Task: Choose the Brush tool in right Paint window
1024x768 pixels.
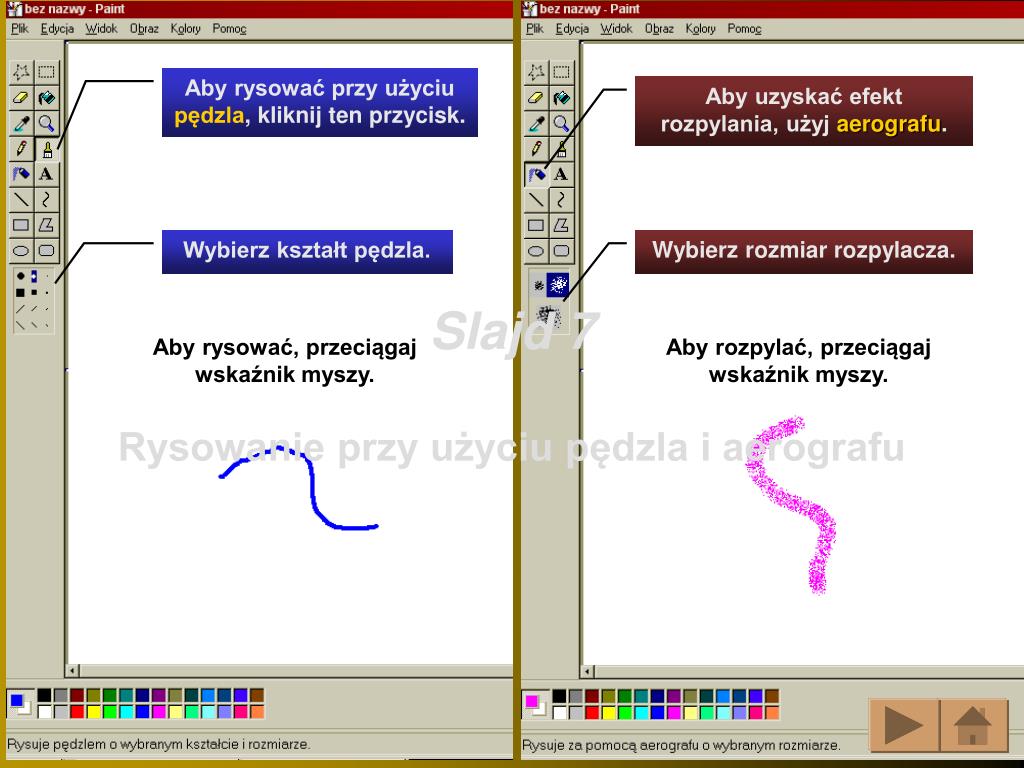Action: (562, 148)
